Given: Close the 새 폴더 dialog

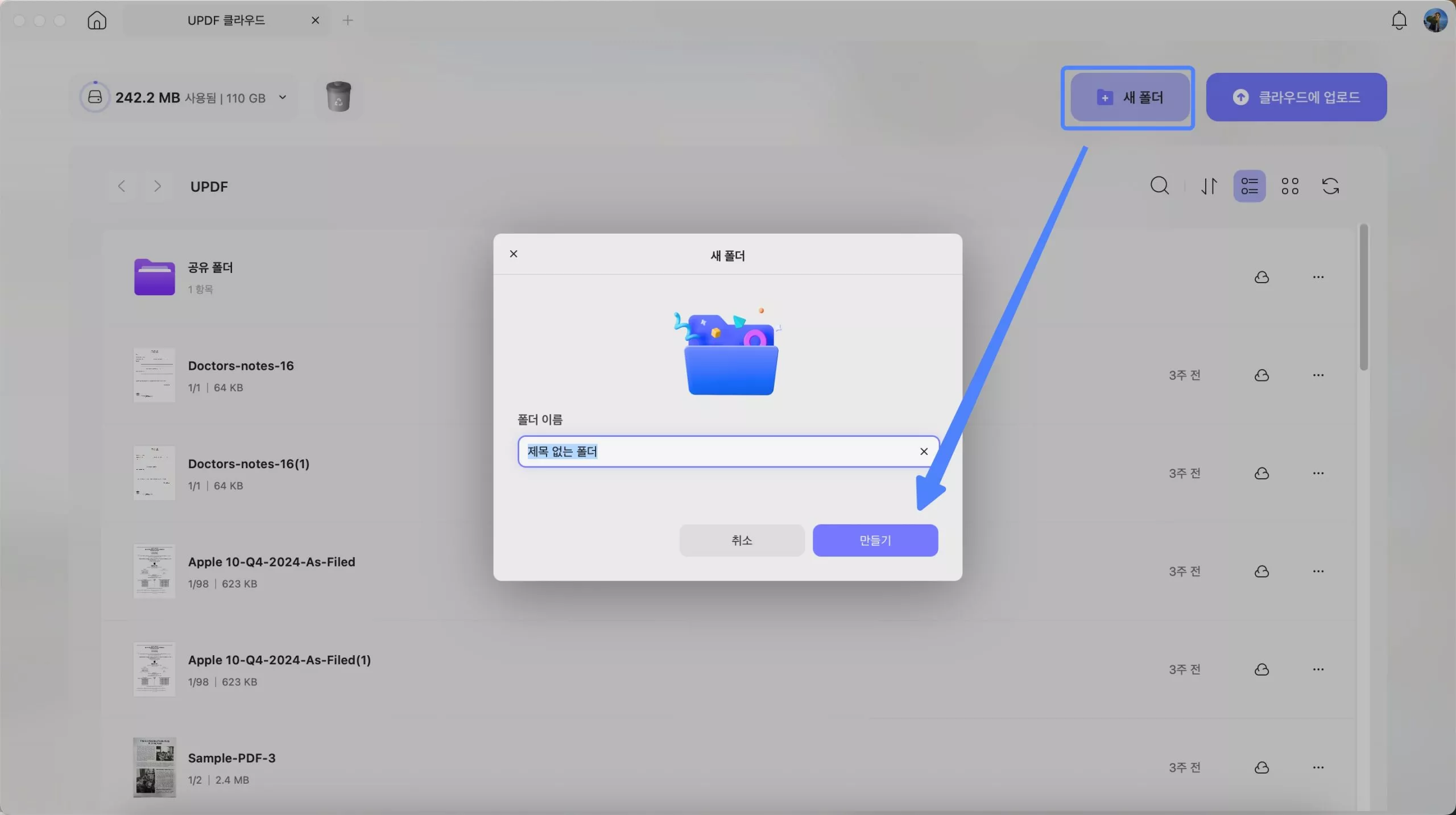Looking at the screenshot, I should click(x=514, y=254).
